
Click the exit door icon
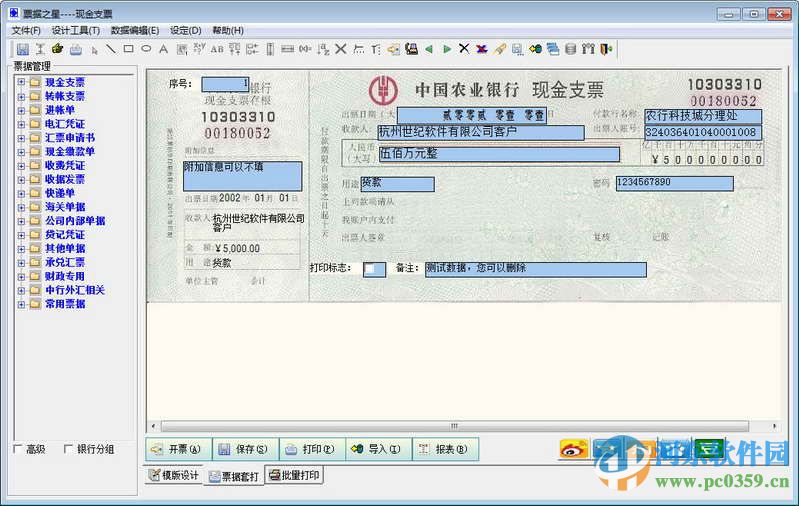(606, 49)
